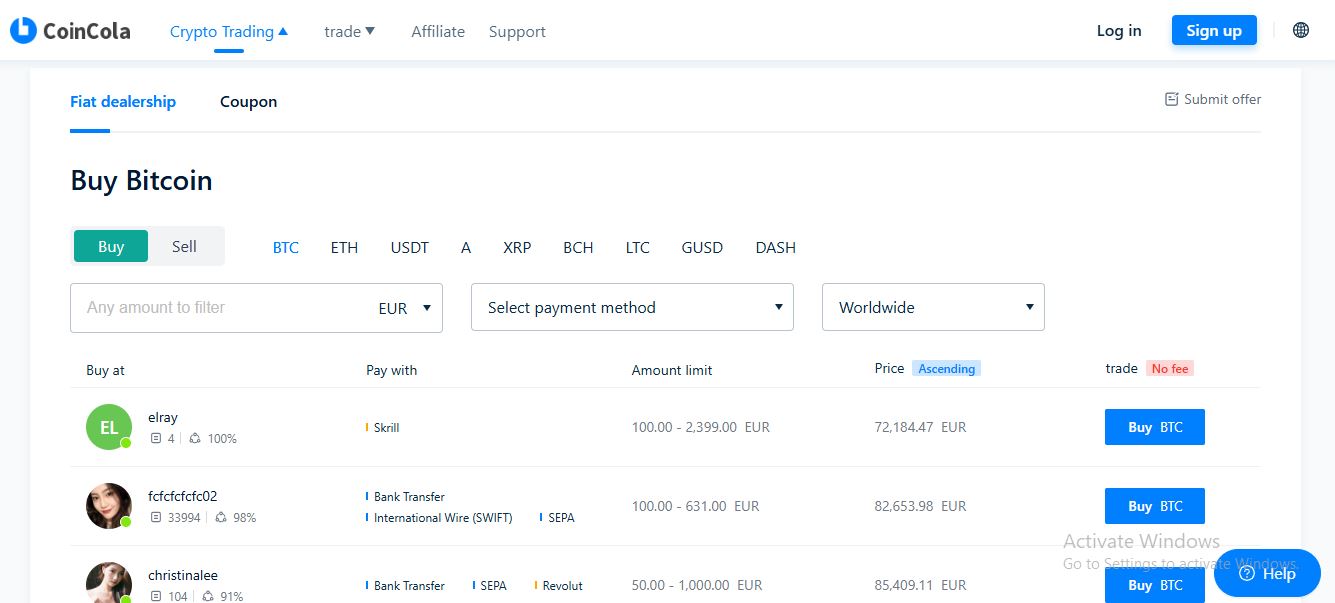Image resolution: width=1335 pixels, height=603 pixels.
Task: Select the ETH coin tab
Action: pos(344,247)
